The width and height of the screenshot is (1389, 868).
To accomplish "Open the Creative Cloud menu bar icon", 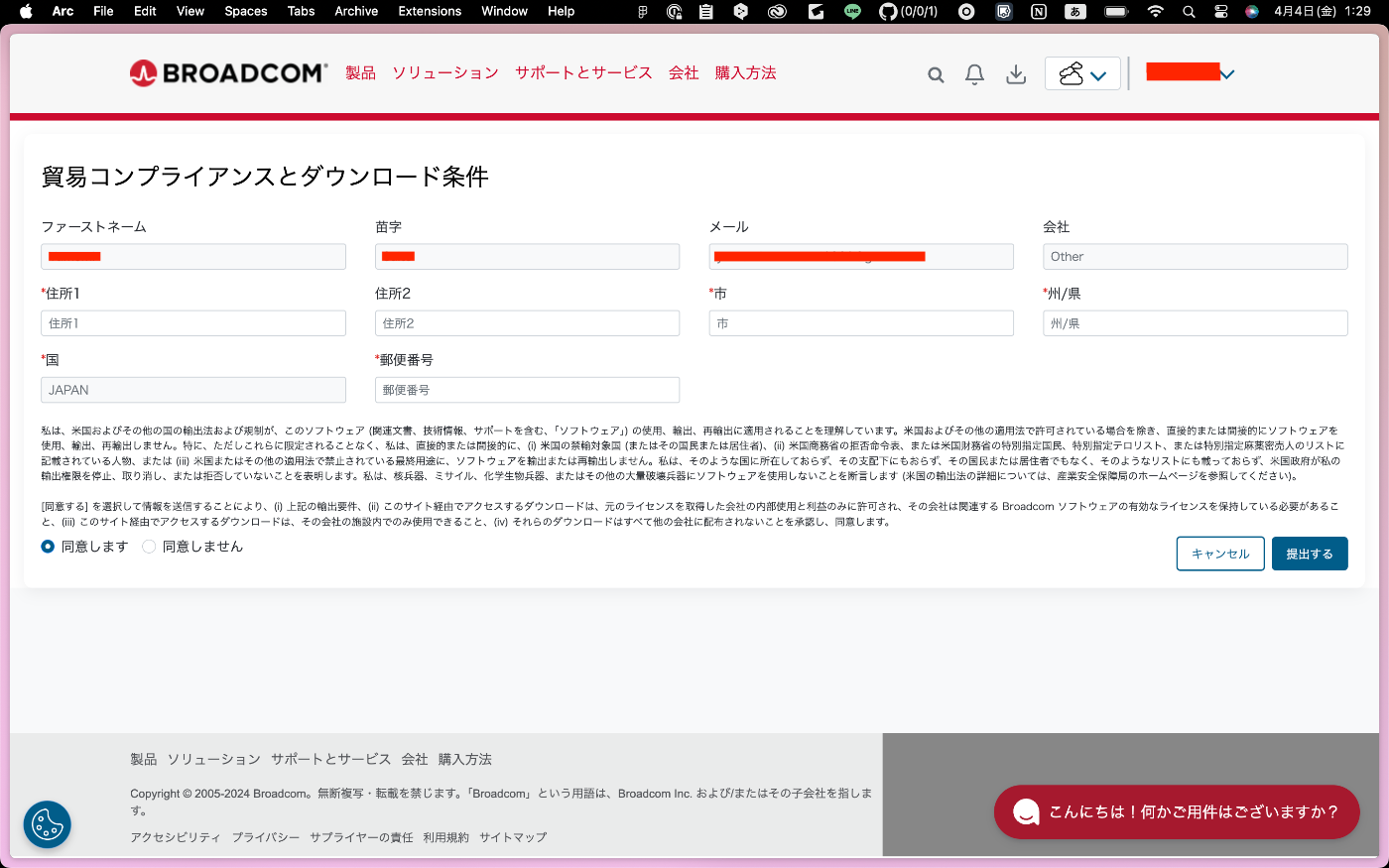I will coord(777,11).
